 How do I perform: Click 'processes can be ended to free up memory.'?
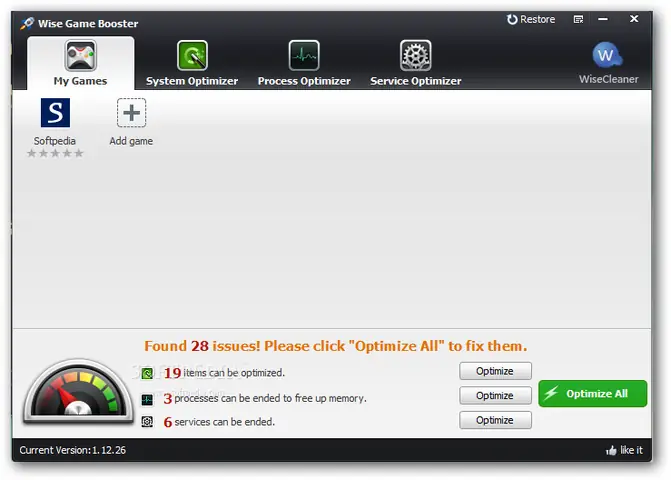click(270, 398)
